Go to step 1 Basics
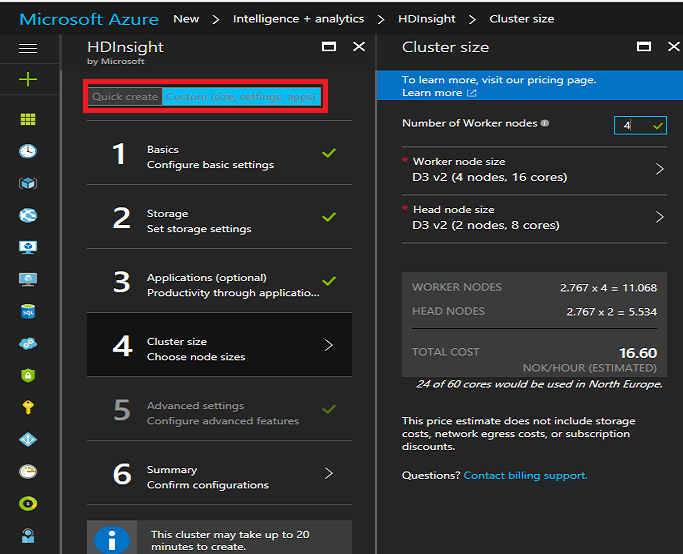 219,154
